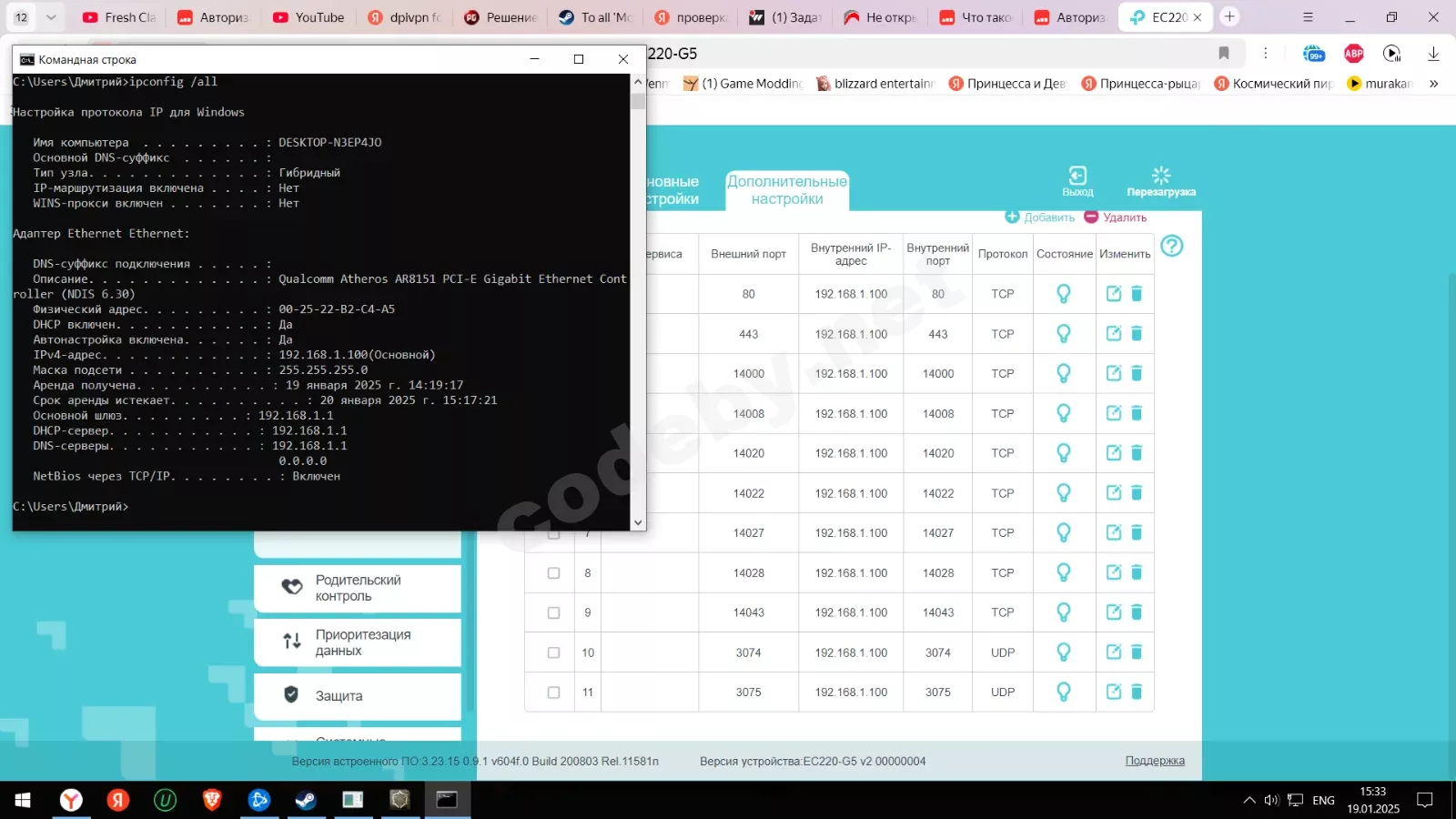This screenshot has height=819, width=1456.
Task: Show hidden system tray icons
Action: [1249, 801]
